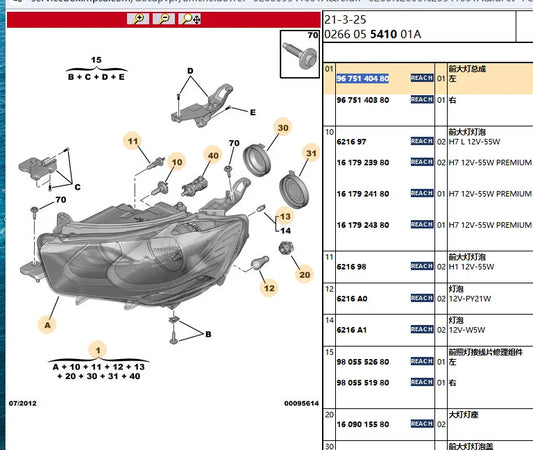
Task: Click REACH badge for part 16 179 243 80
Action: point(422,225)
